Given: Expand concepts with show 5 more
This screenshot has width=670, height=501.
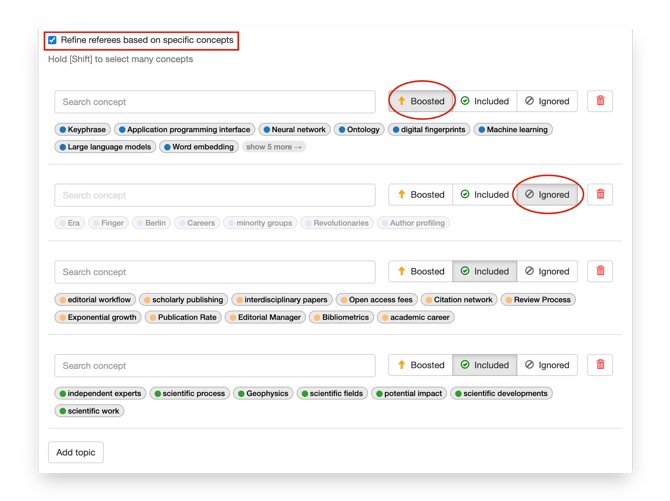Looking at the screenshot, I should point(273,147).
